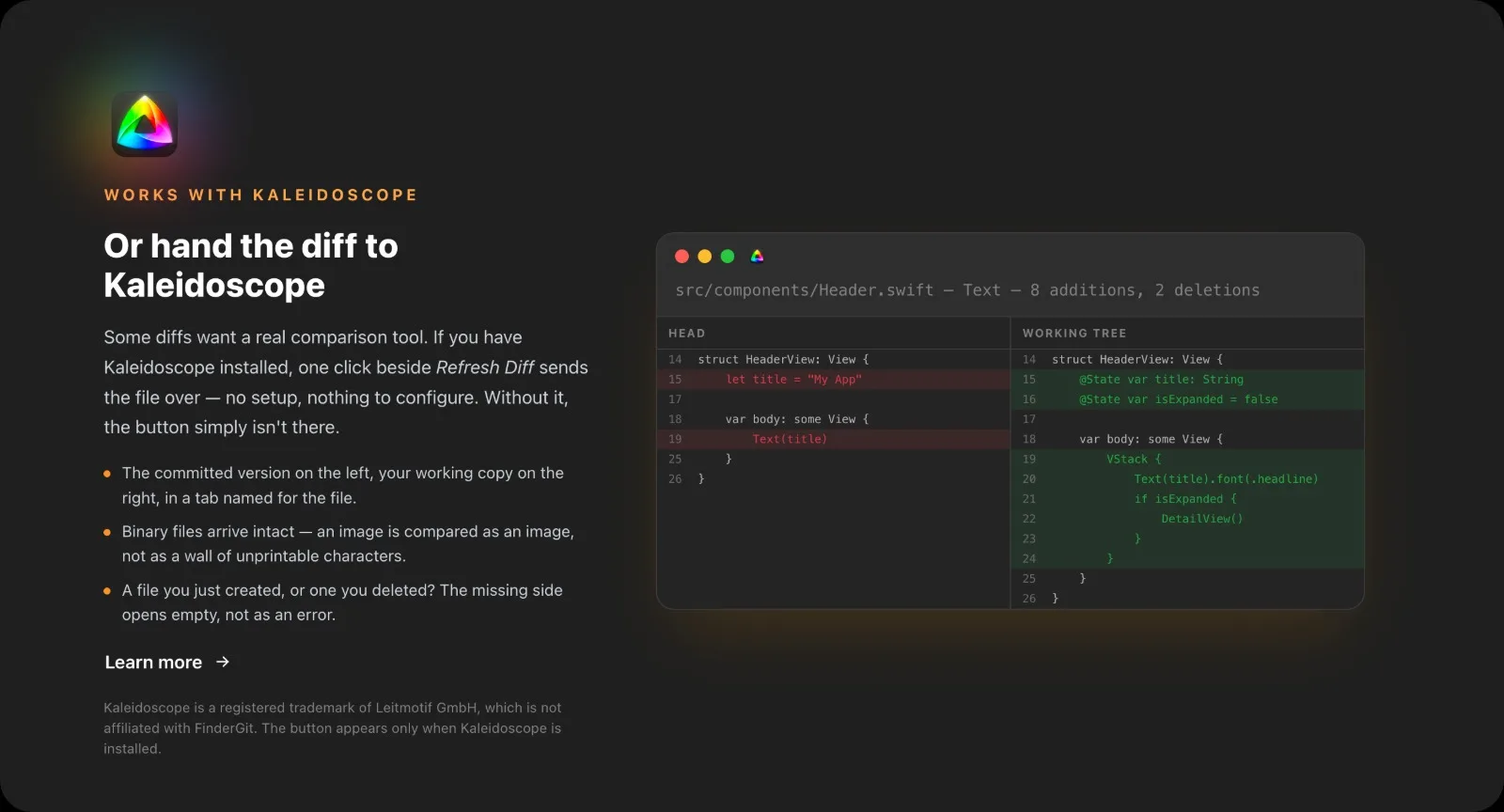Image resolution: width=1504 pixels, height=812 pixels.
Task: Click the bullet about the committed version on the left
Action: 343,486
